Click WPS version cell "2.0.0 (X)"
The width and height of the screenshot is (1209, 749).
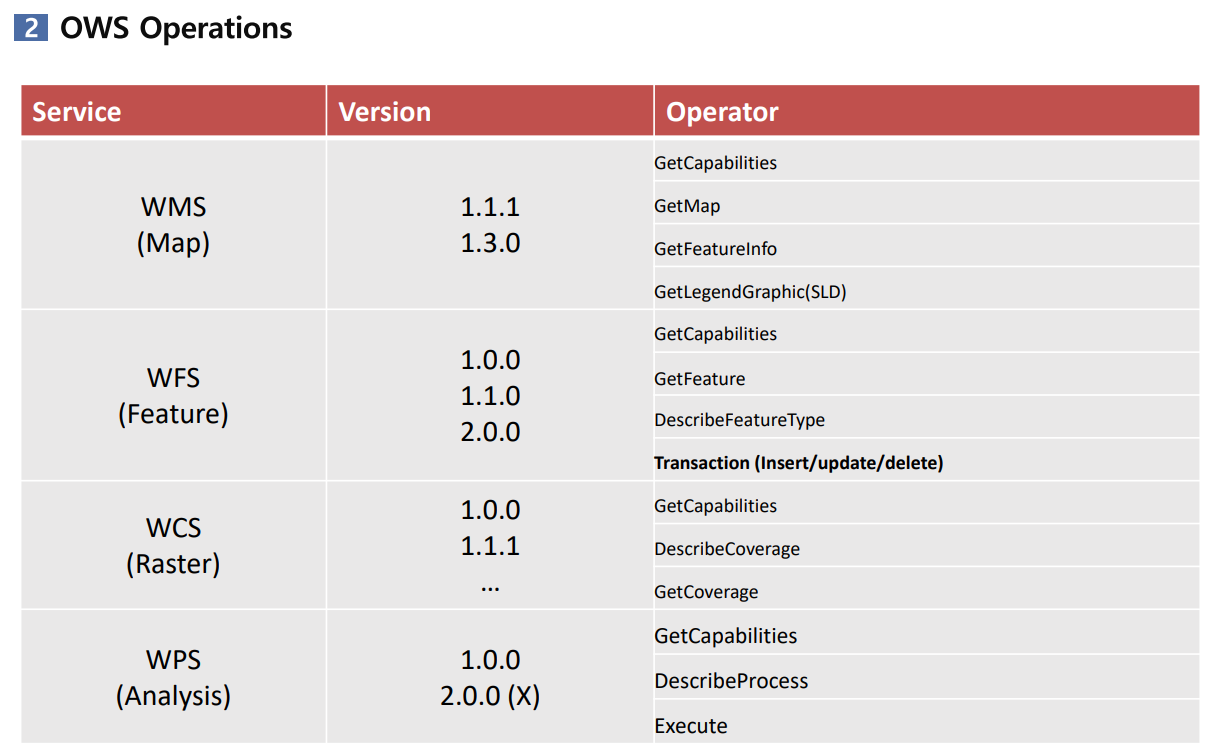coord(490,677)
